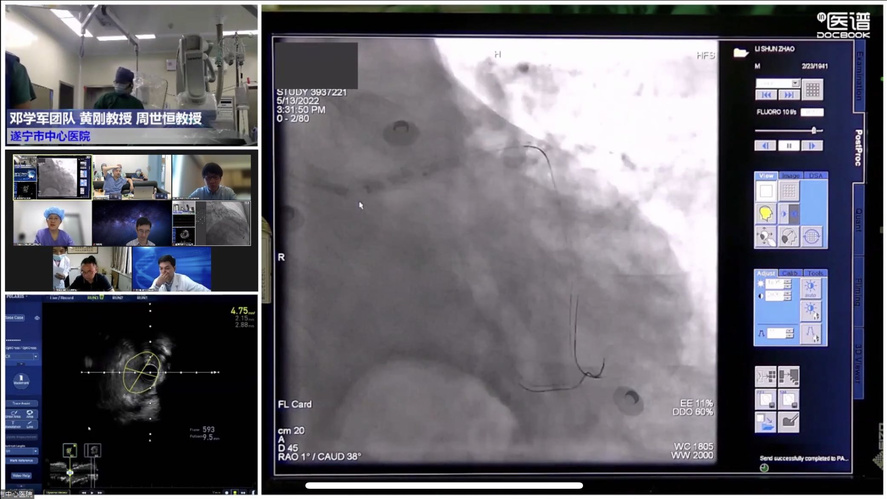Select the head profile view icon
887x499 pixels.
click(766, 213)
